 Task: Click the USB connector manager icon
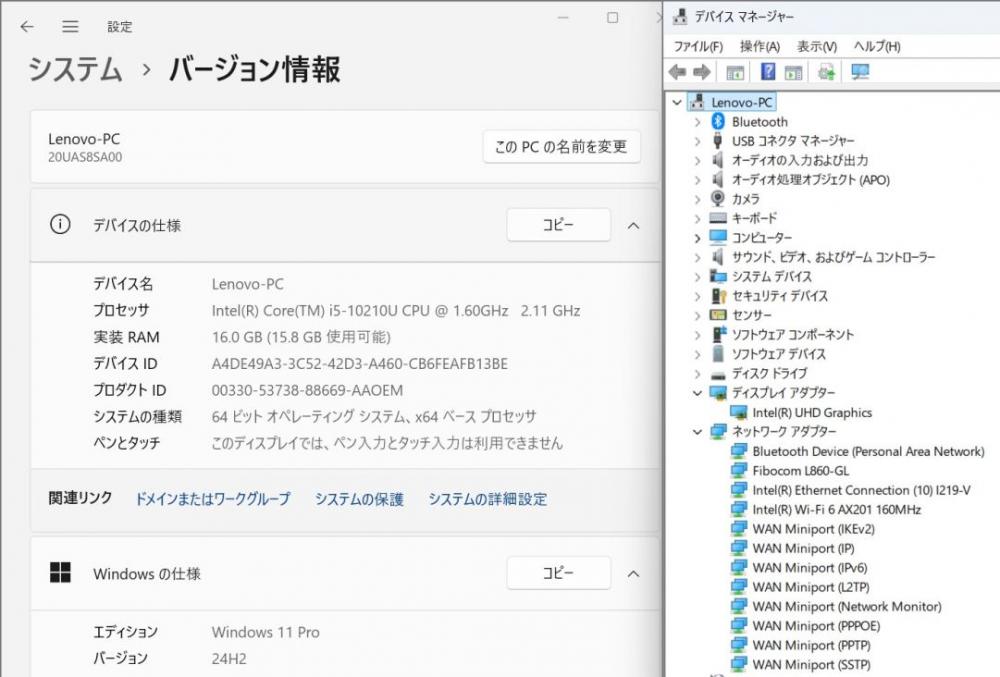[717, 140]
